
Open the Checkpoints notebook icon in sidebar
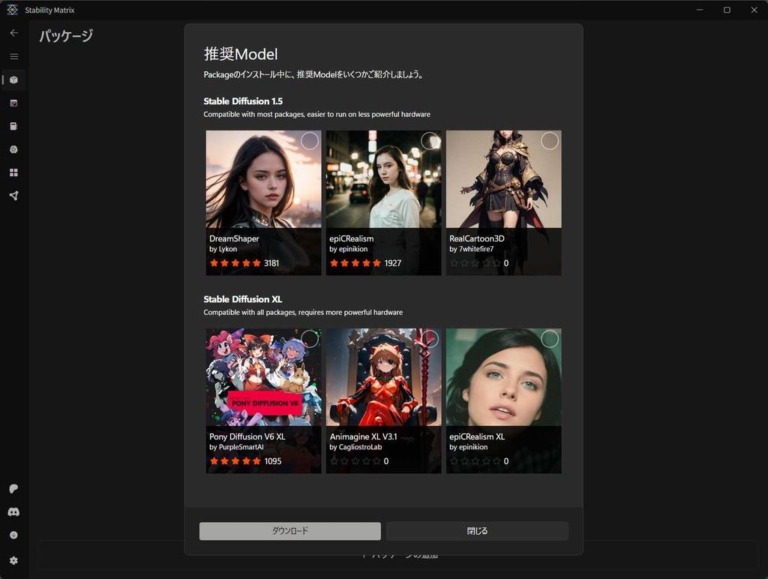tap(14, 126)
